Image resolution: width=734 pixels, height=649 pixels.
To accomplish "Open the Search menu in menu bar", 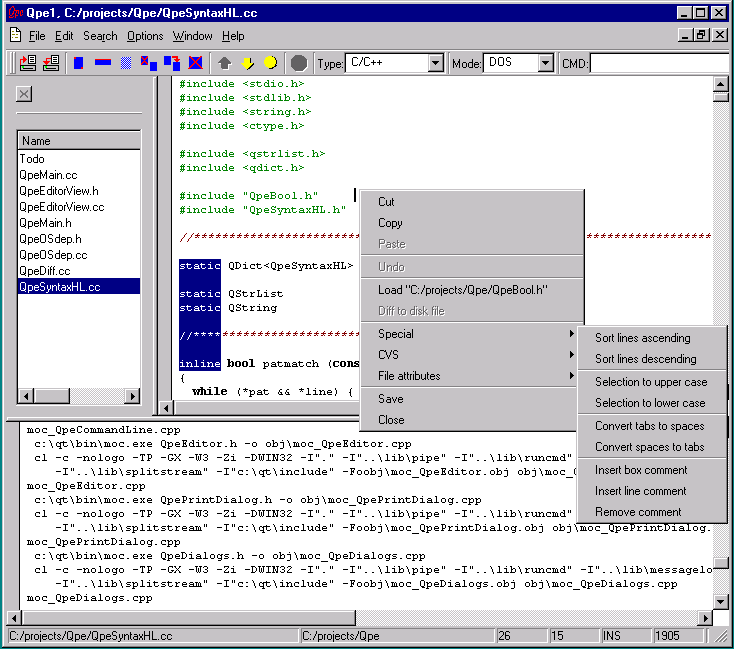I will [x=100, y=36].
